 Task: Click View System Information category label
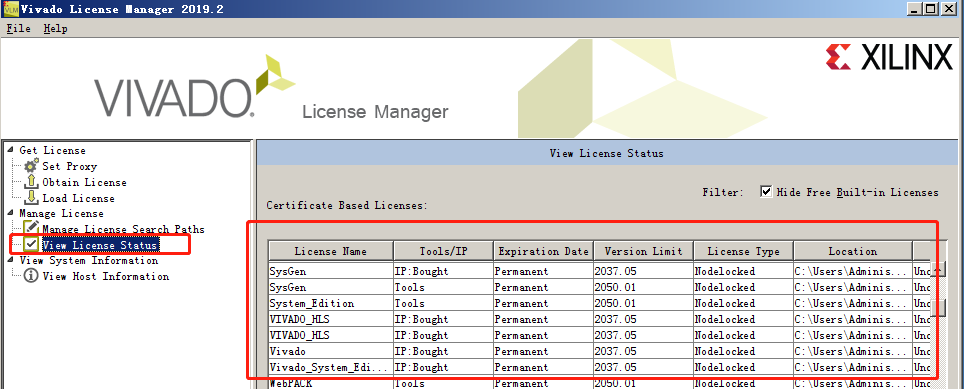pos(89,261)
